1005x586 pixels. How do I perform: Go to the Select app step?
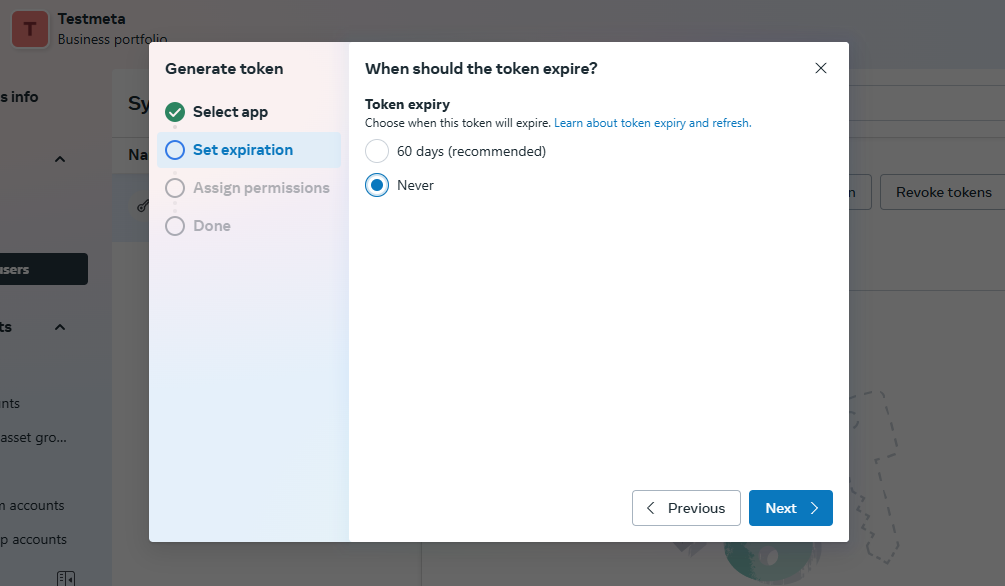[230, 112]
